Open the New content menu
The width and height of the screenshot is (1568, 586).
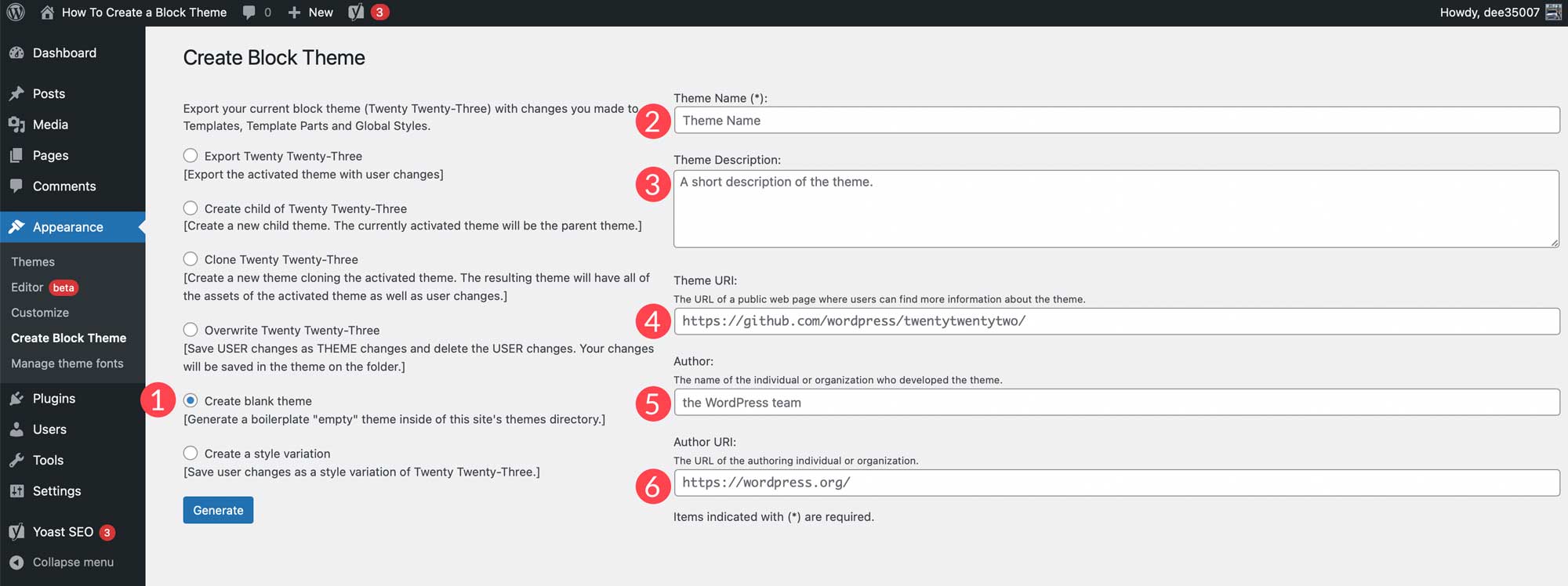pos(310,13)
